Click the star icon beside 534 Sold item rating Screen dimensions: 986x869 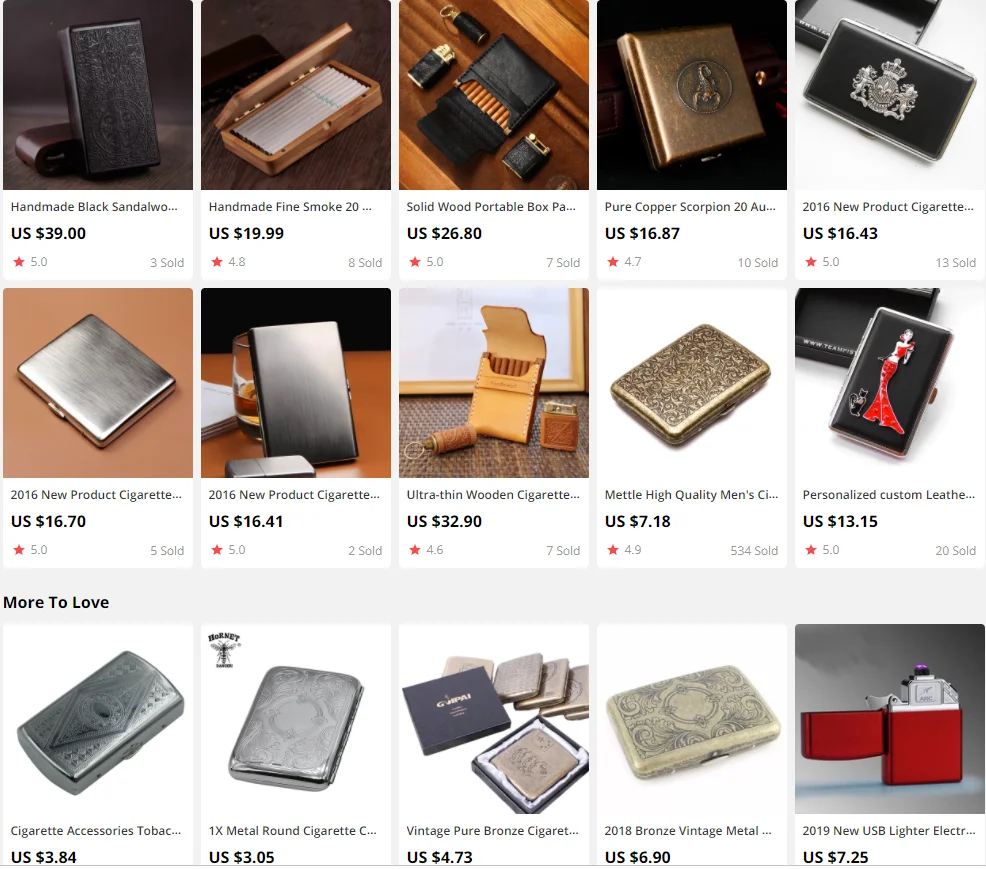(612, 550)
